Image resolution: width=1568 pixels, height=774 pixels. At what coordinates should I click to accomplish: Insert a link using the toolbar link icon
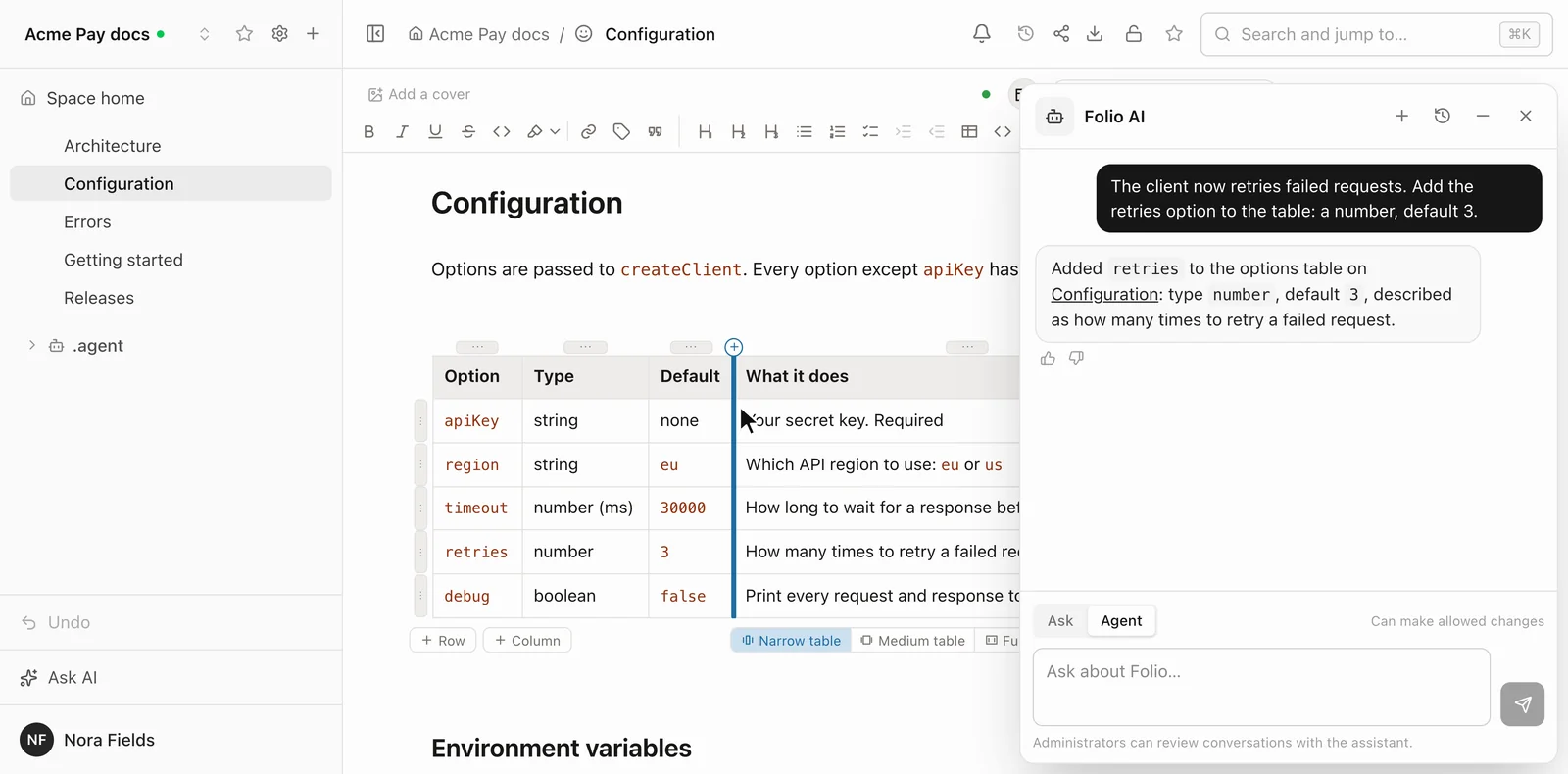click(x=588, y=131)
